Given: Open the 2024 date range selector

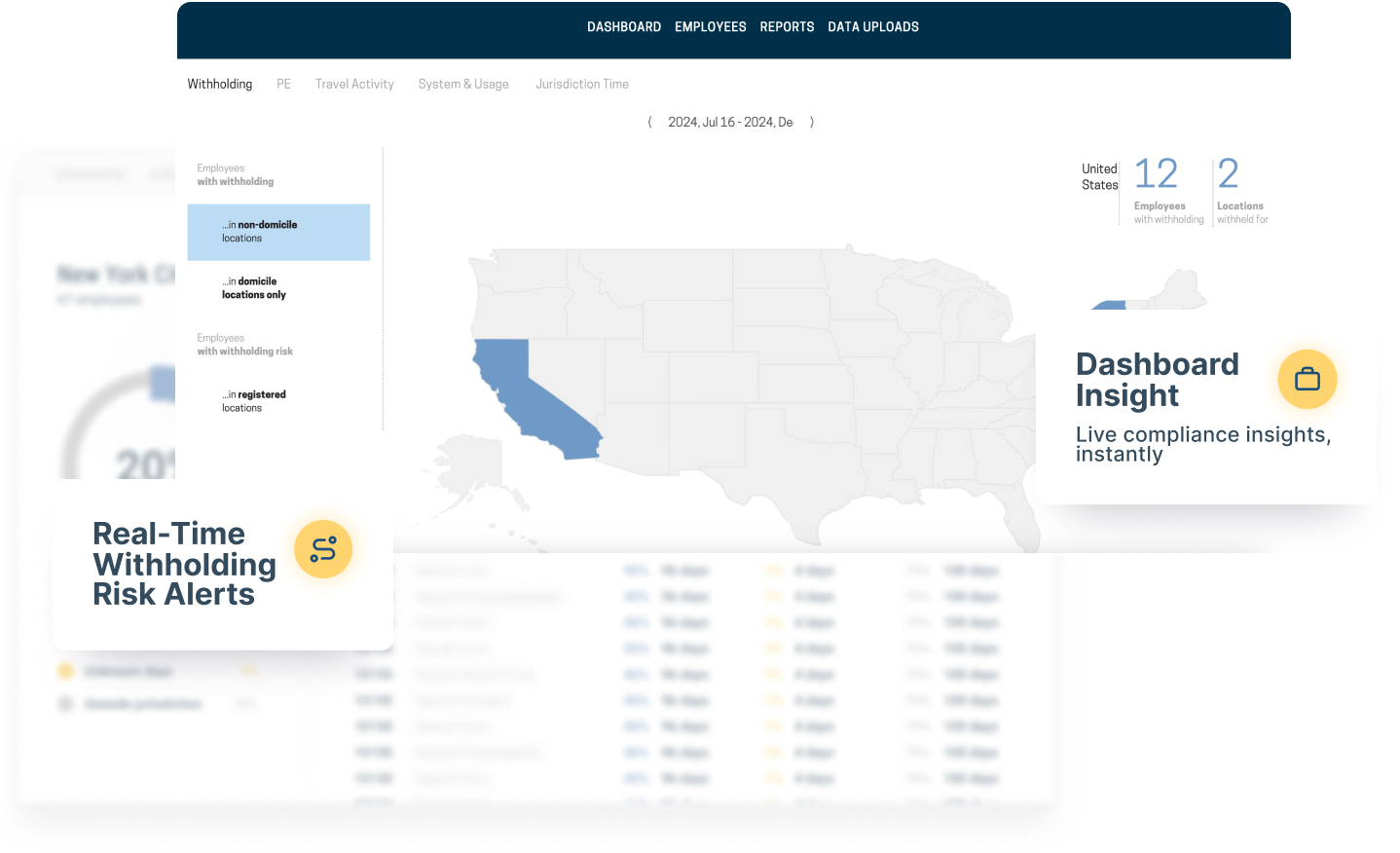Looking at the screenshot, I should 728,121.
